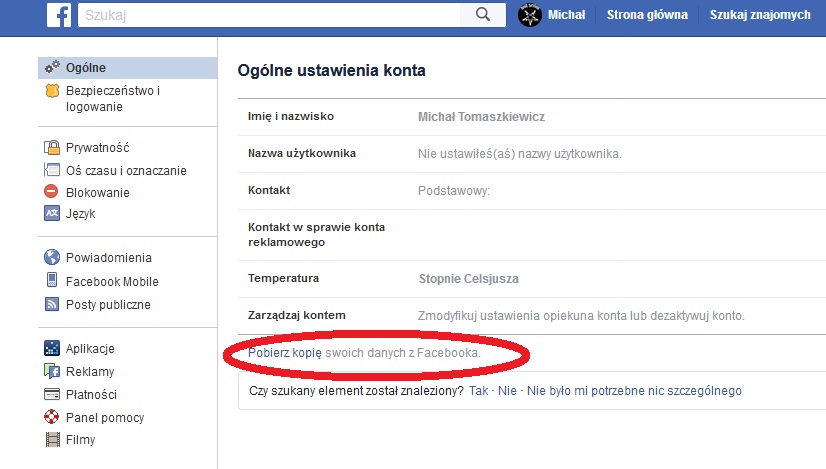Click the Oś czasu timeline icon

click(x=52, y=170)
